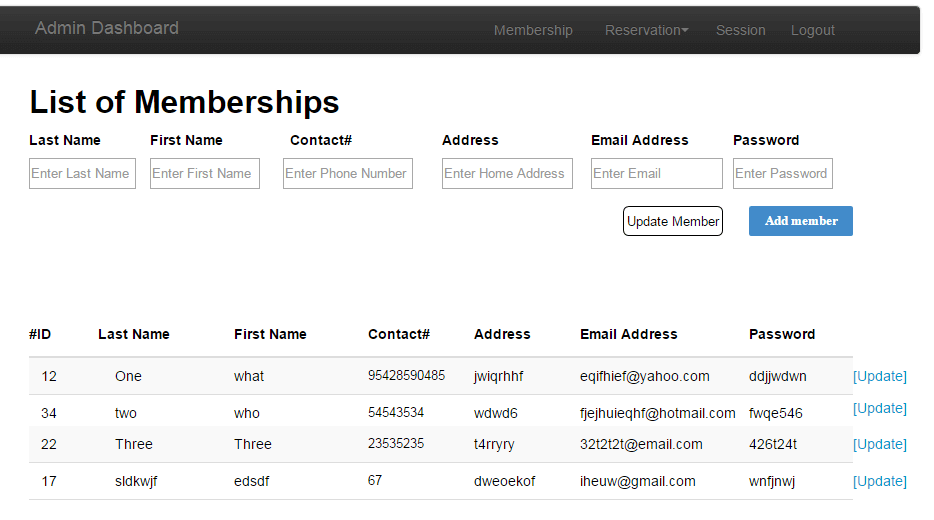The height and width of the screenshot is (520, 934).
Task: Click Update link for member ID 17
Action: (x=880, y=481)
